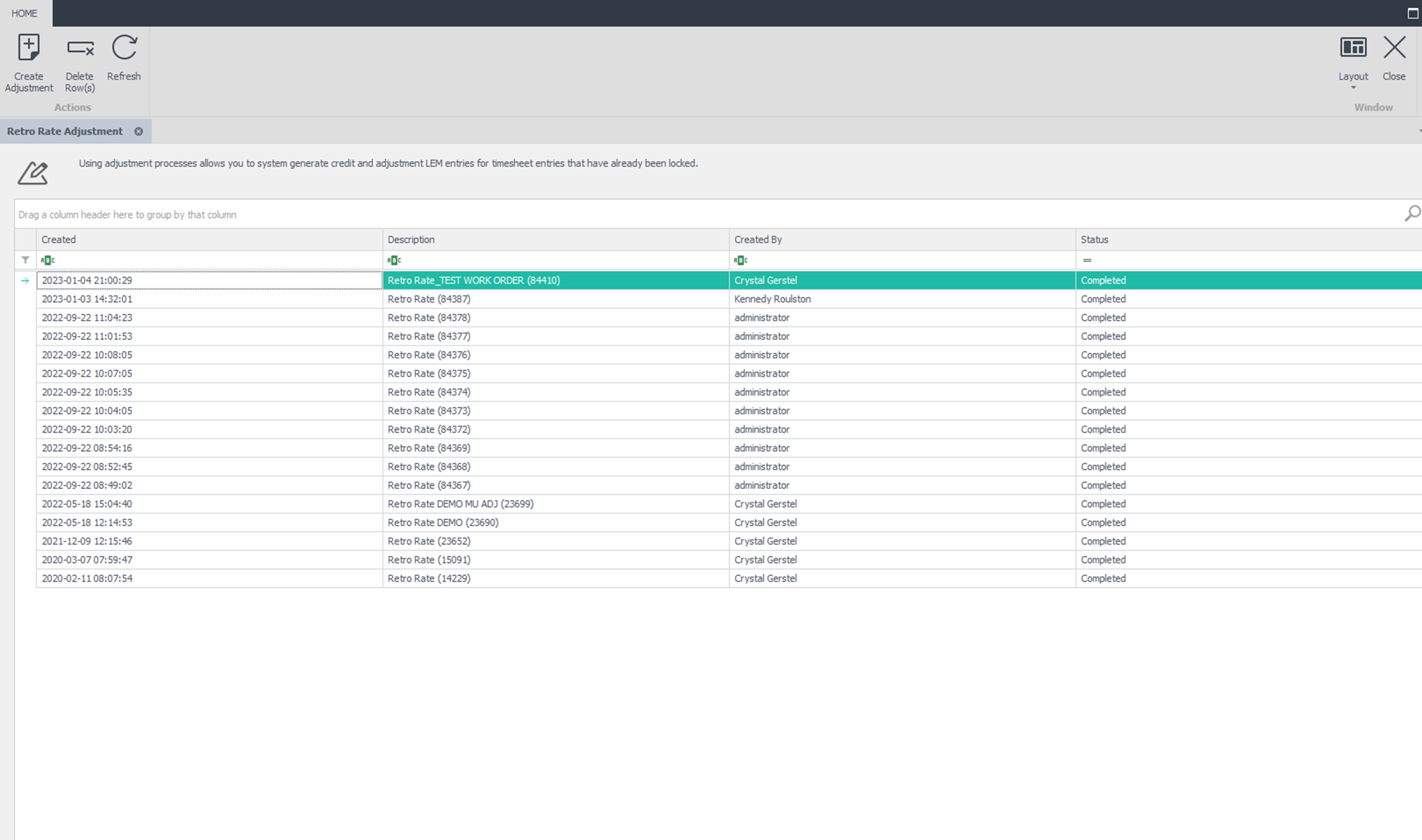
Task: Click the Create Adjustment icon
Action: (28, 48)
